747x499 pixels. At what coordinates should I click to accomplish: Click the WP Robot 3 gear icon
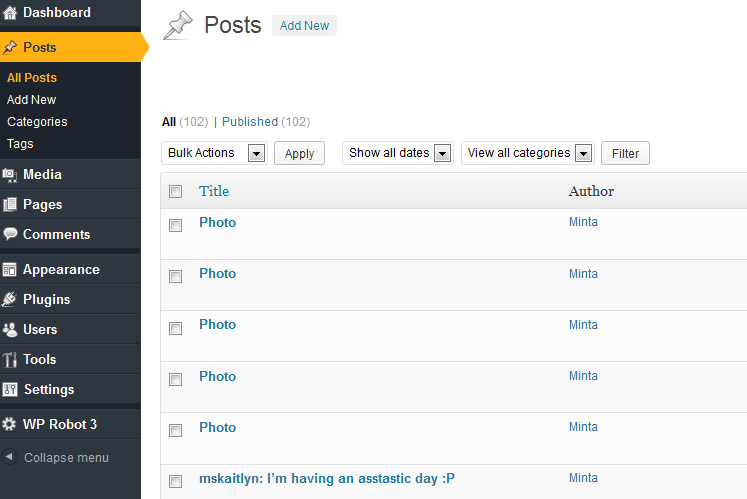pos(10,425)
